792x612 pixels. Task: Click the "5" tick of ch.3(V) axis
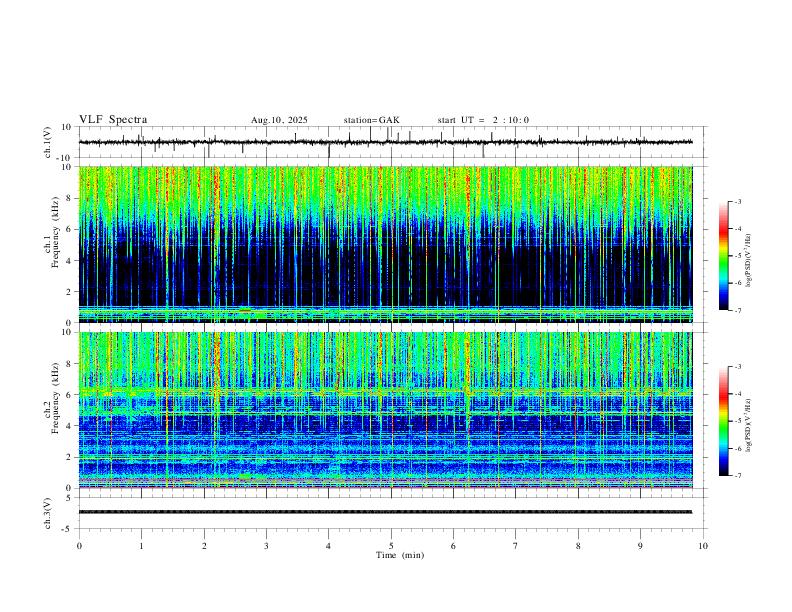coord(70,497)
